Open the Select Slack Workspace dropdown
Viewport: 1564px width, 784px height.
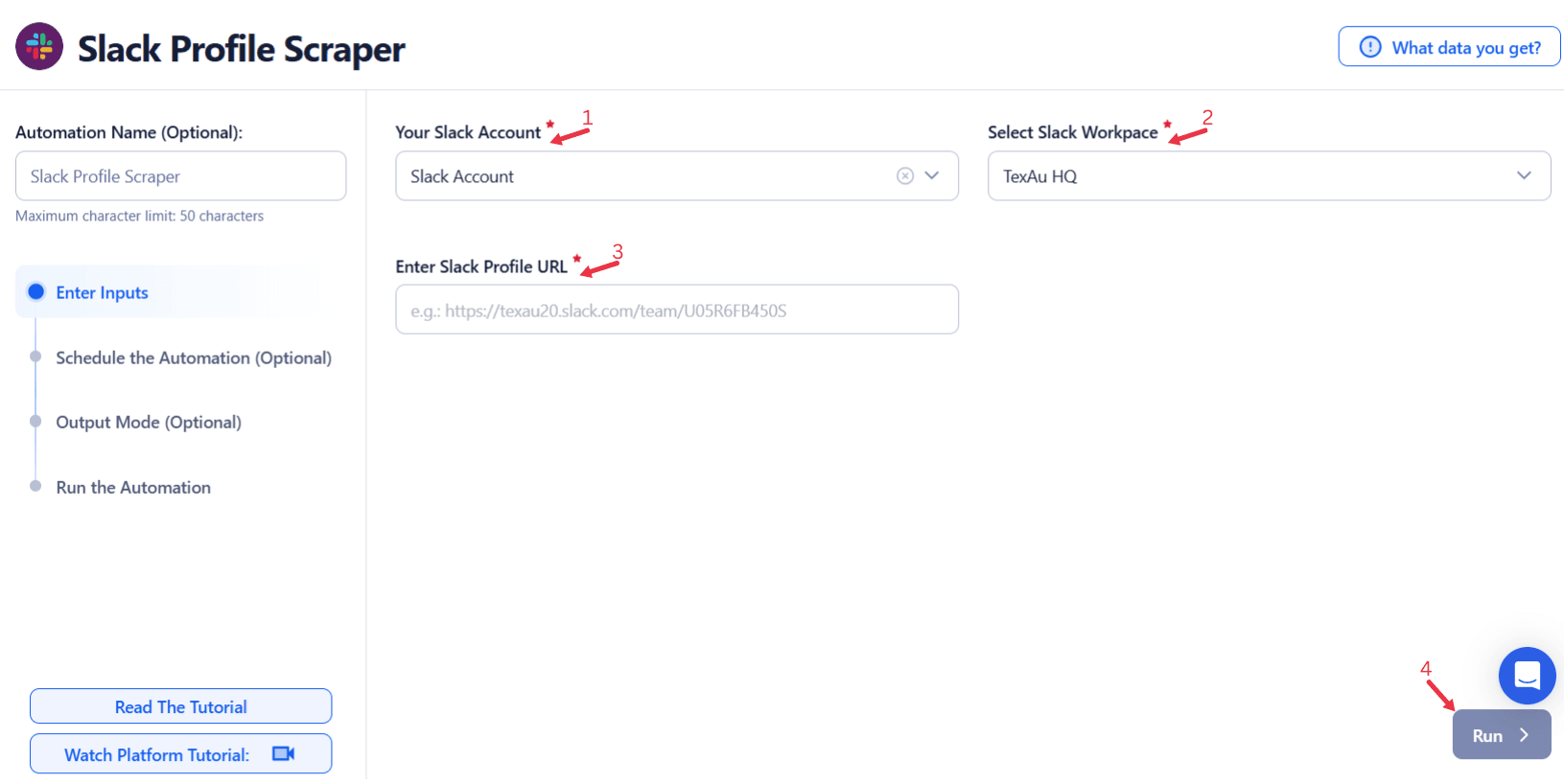[1524, 175]
